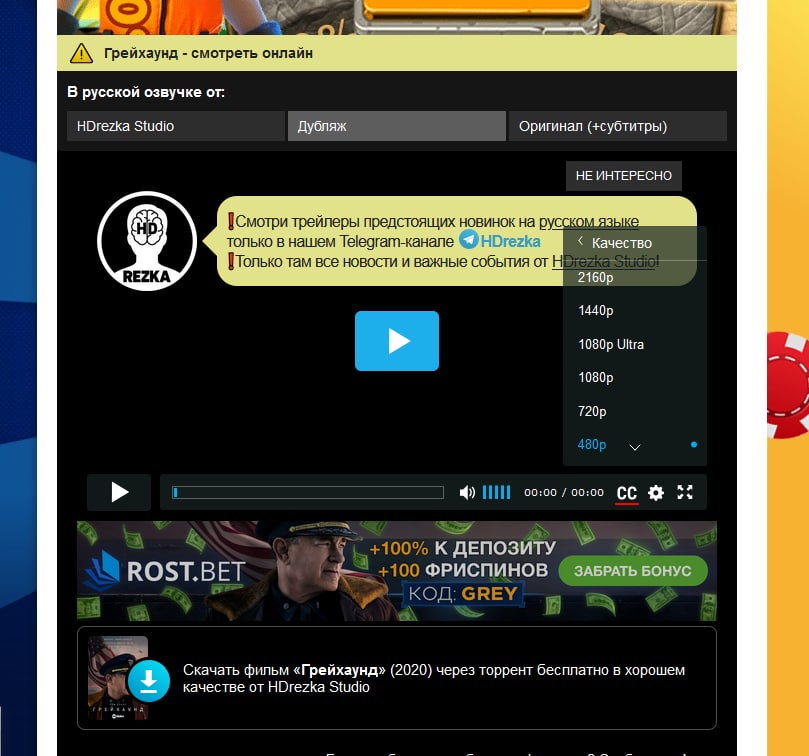This screenshot has height=756, width=809.
Task: Click the red poker chip side ad
Action: 786,384
